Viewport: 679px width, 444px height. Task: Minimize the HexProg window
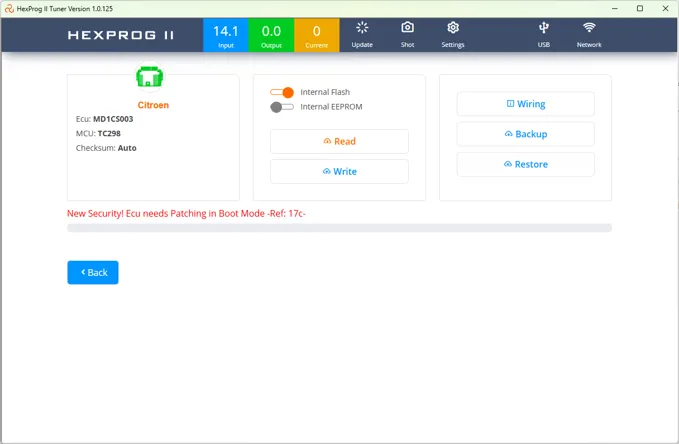(614, 9)
